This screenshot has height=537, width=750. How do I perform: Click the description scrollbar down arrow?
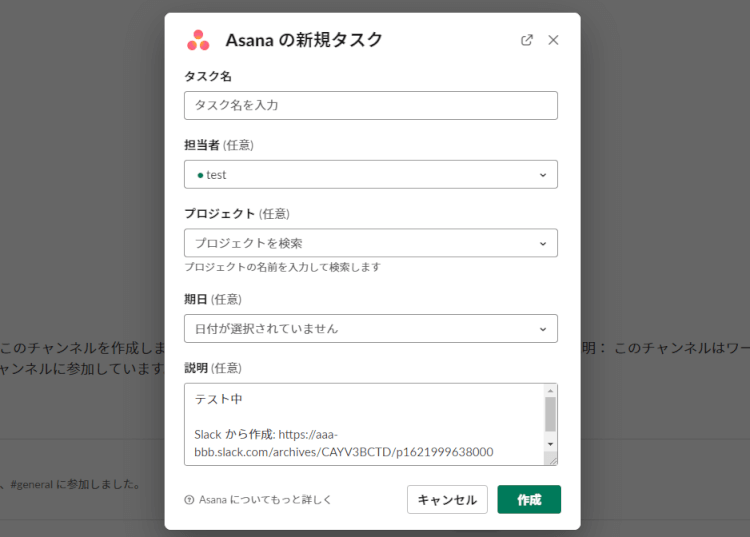(x=550, y=443)
